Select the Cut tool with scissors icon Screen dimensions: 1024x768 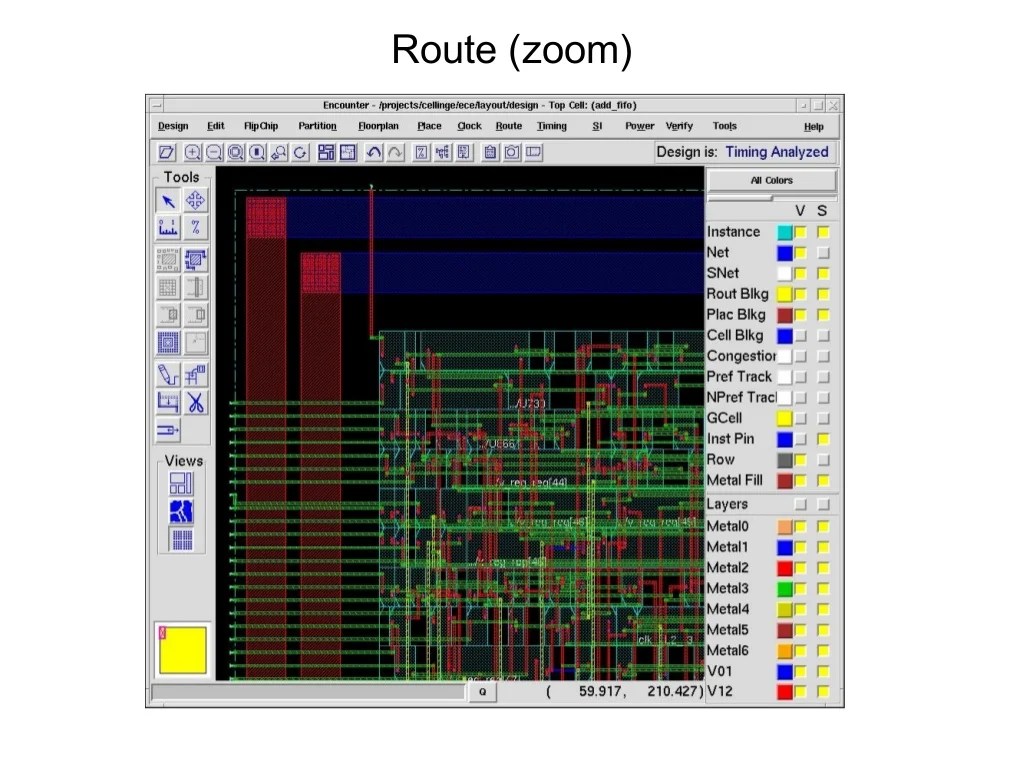click(196, 403)
